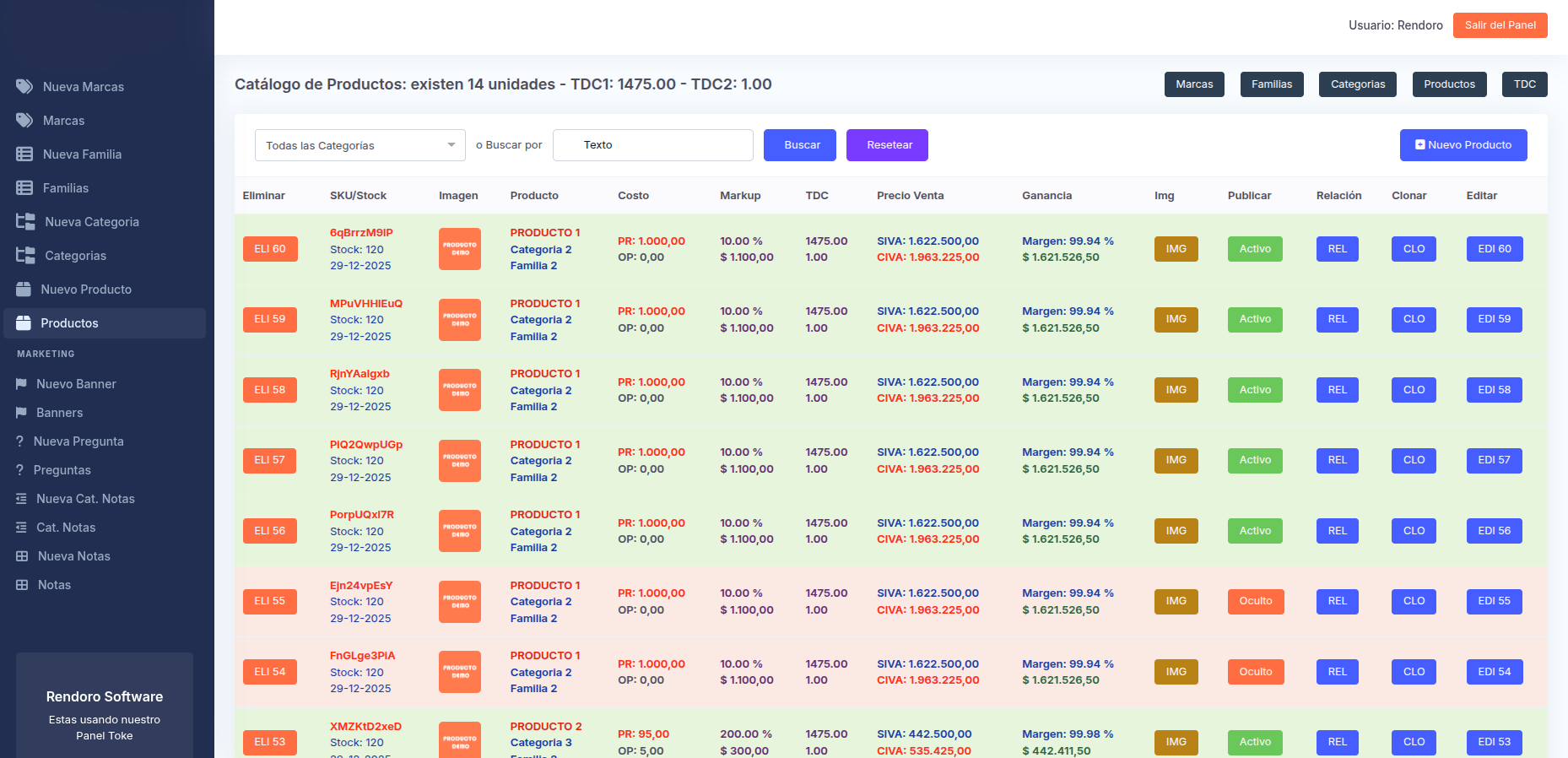Viewport: 1568px width, 758px height.
Task: Open the TDC top navigation button
Action: [1525, 84]
